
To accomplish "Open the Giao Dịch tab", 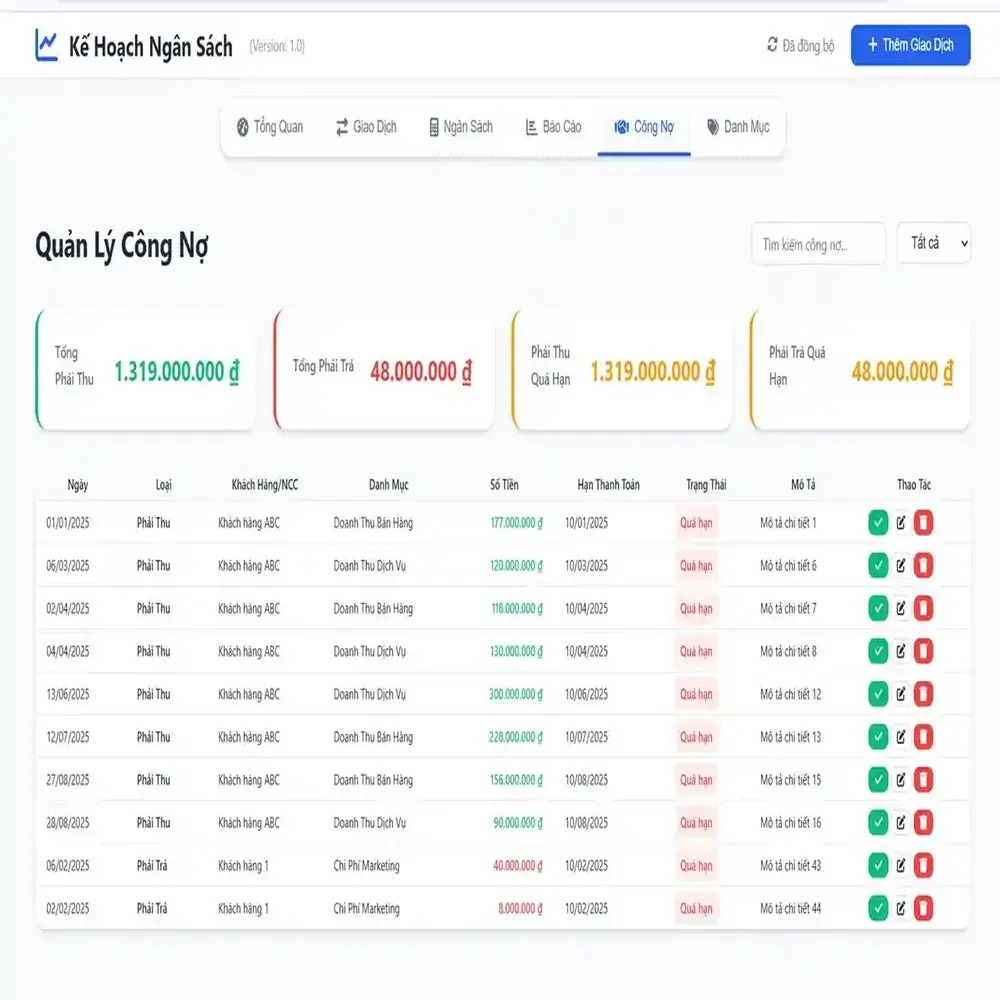I will pos(366,127).
